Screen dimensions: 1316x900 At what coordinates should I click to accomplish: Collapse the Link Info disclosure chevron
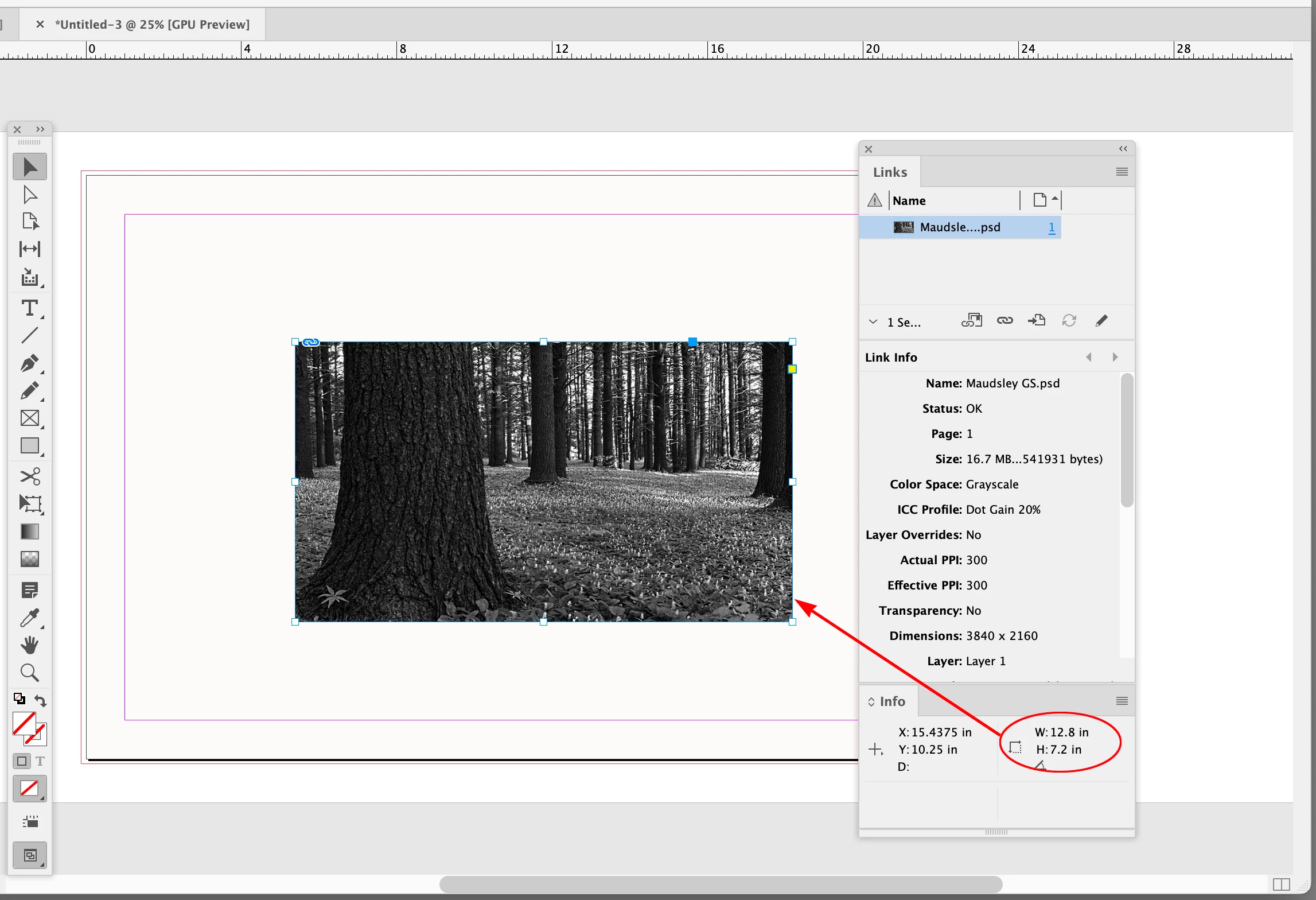tap(873, 322)
